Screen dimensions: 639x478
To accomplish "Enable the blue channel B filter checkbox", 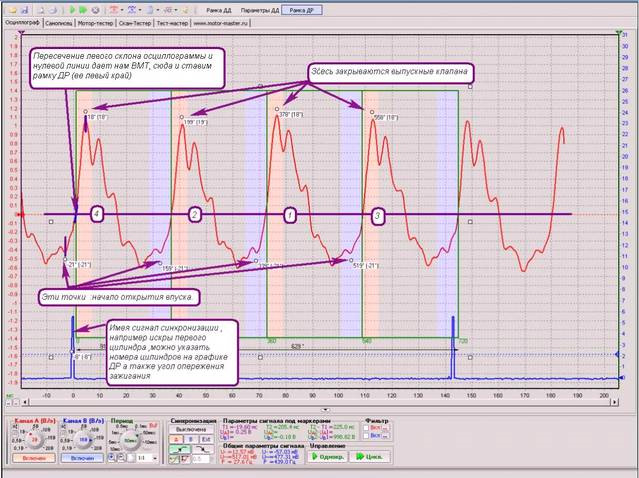I will click(366, 436).
